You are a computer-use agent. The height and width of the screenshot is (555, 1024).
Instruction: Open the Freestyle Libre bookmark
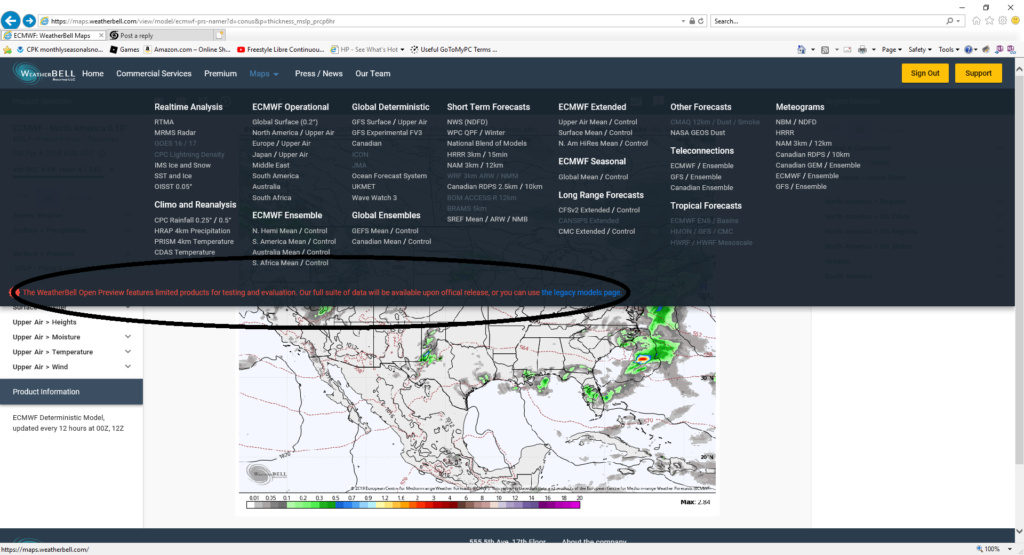click(x=280, y=50)
